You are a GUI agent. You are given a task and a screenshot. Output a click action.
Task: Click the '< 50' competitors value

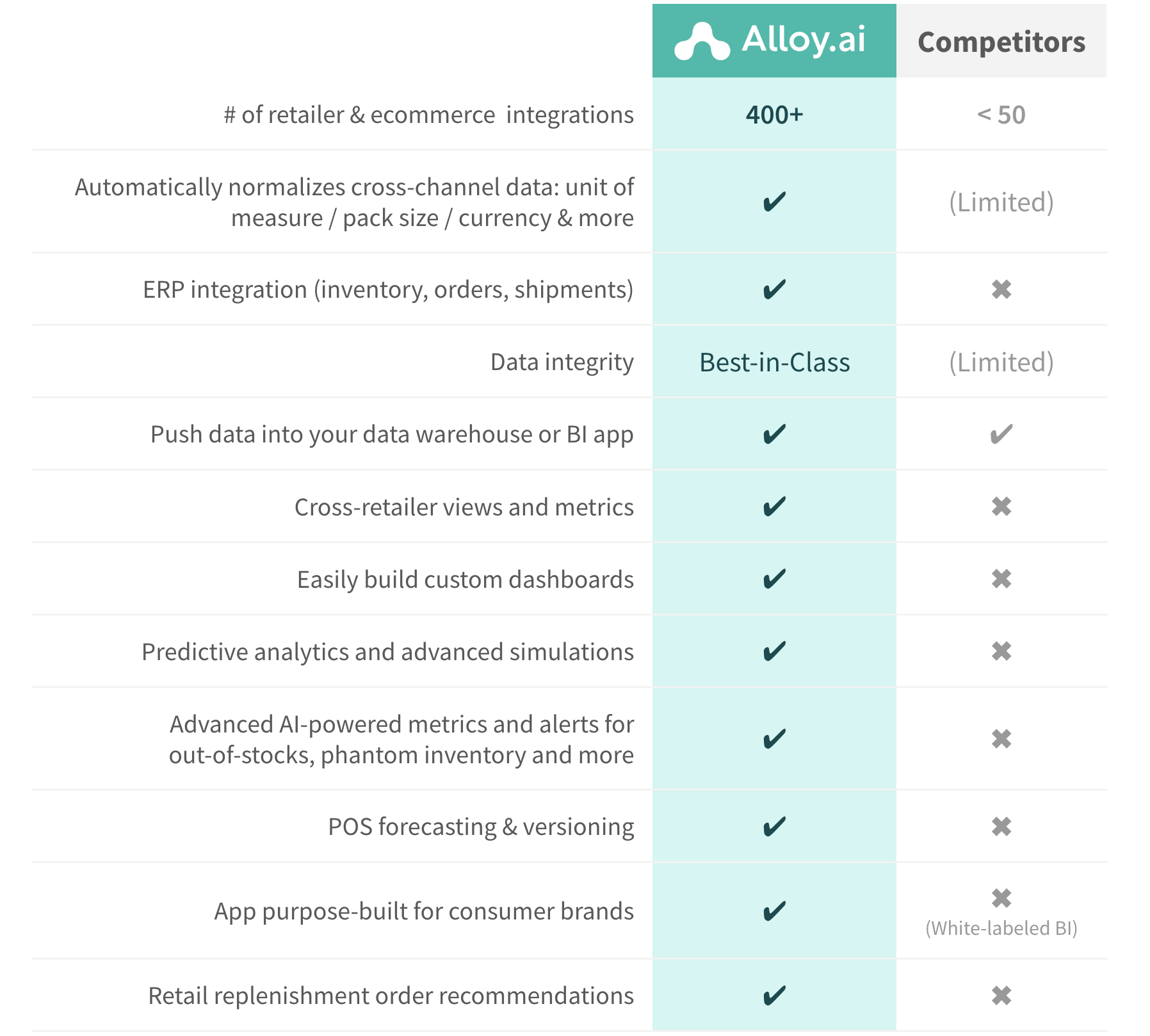[x=1001, y=115]
